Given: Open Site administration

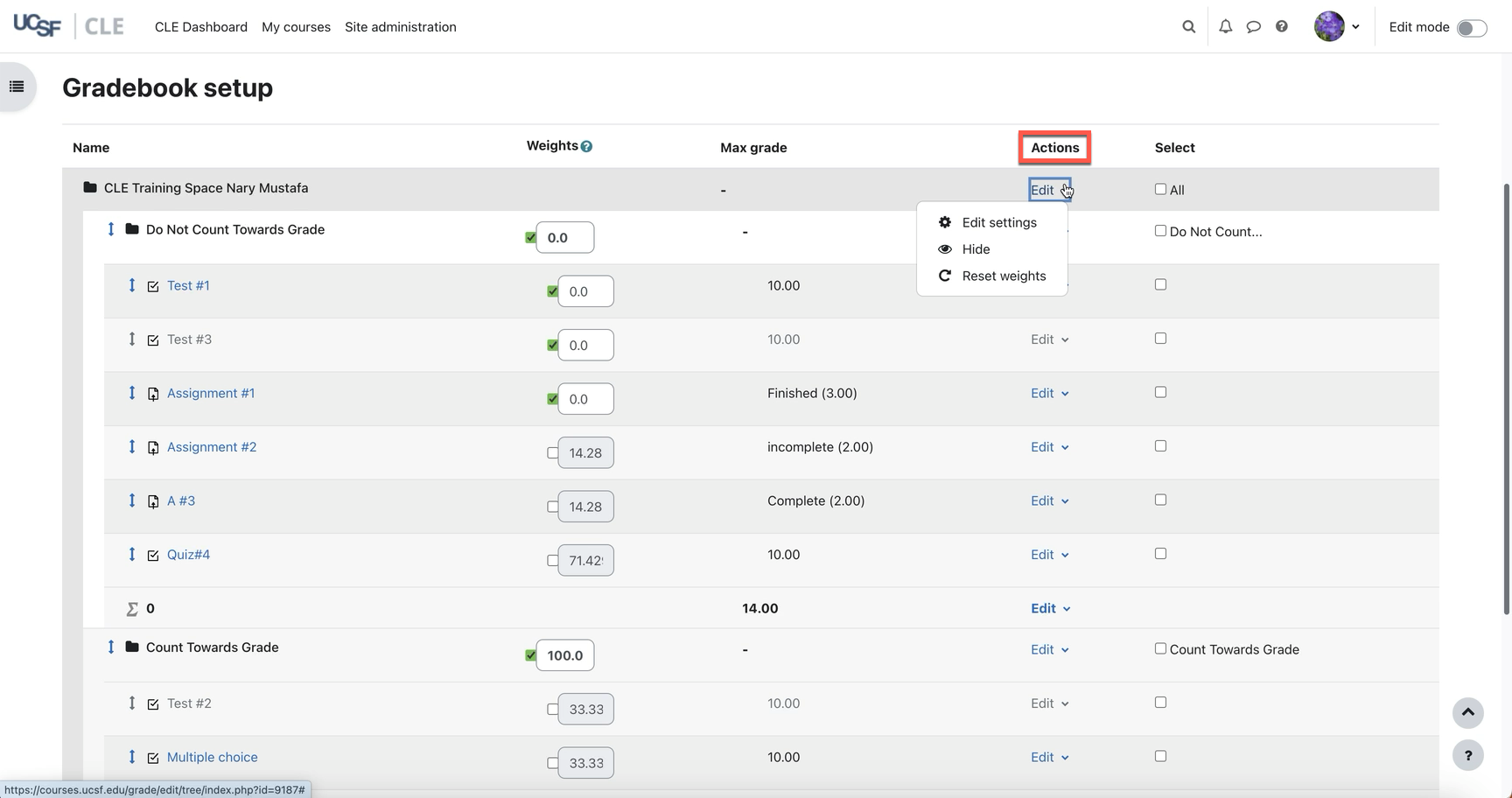Looking at the screenshot, I should [x=401, y=27].
